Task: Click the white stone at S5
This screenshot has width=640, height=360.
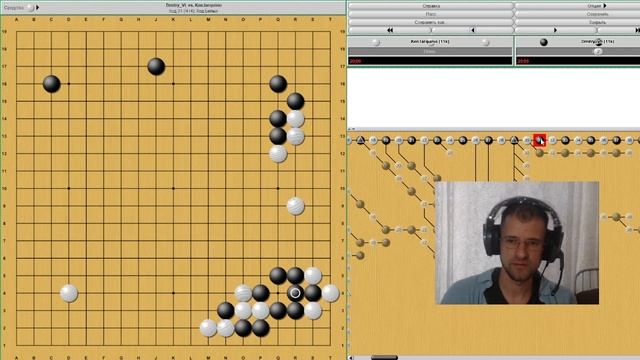Action: [313, 276]
